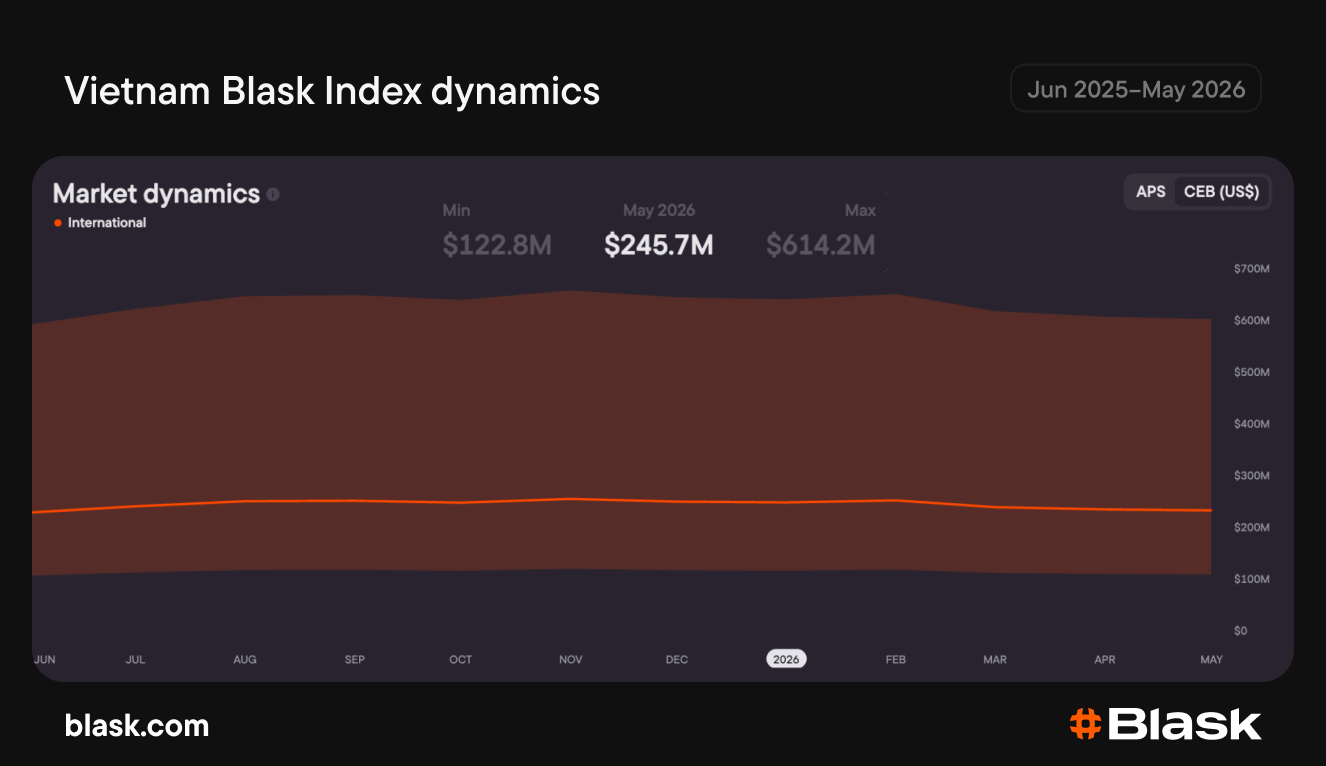Viewport: 1326px width, 766px height.
Task: Click the Min stat label
Action: pyautogui.click(x=456, y=211)
